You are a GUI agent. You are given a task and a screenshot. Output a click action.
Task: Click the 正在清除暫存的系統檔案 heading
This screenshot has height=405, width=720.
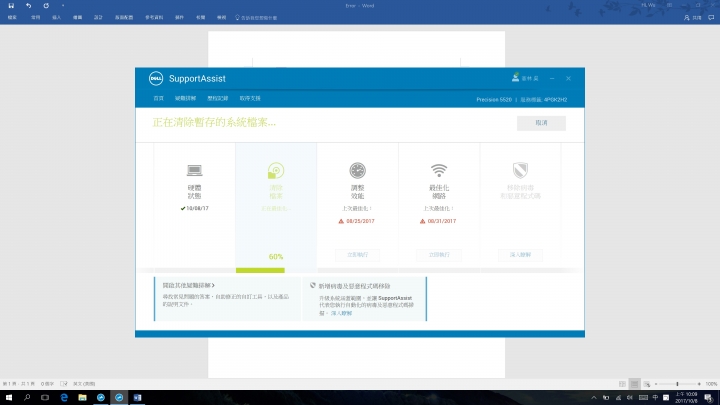[214, 123]
